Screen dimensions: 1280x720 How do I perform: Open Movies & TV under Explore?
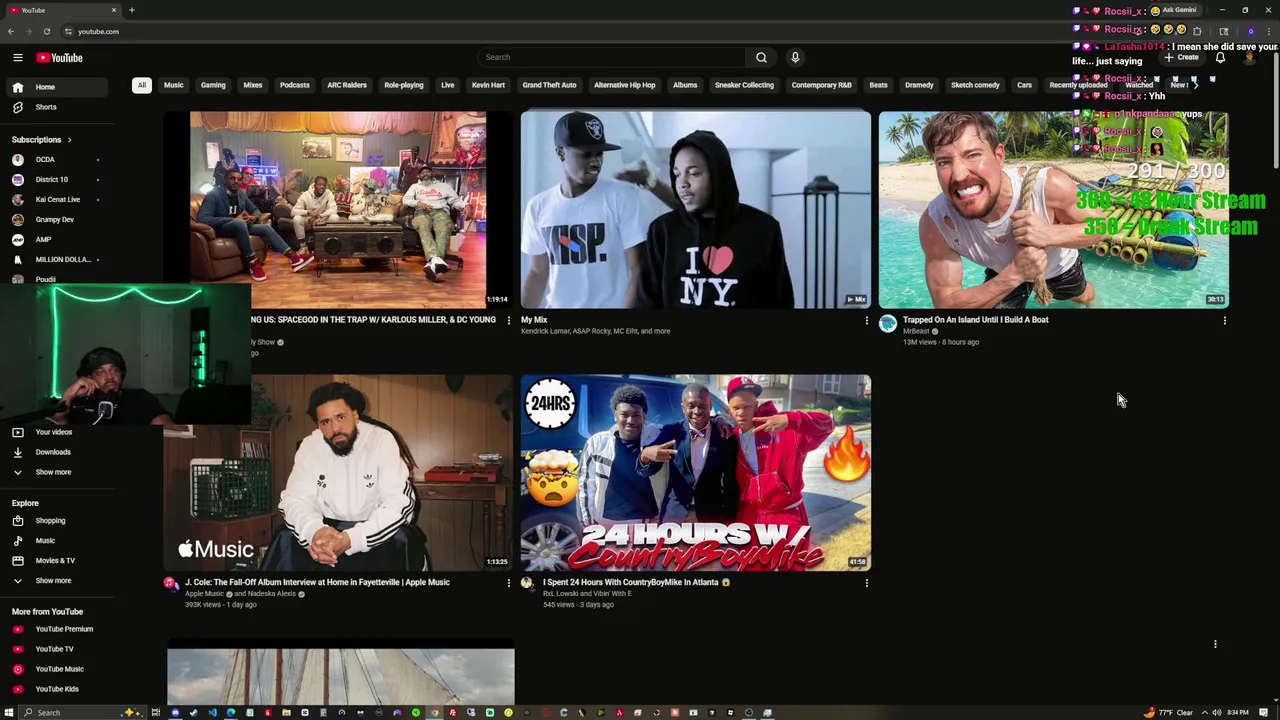coord(57,561)
